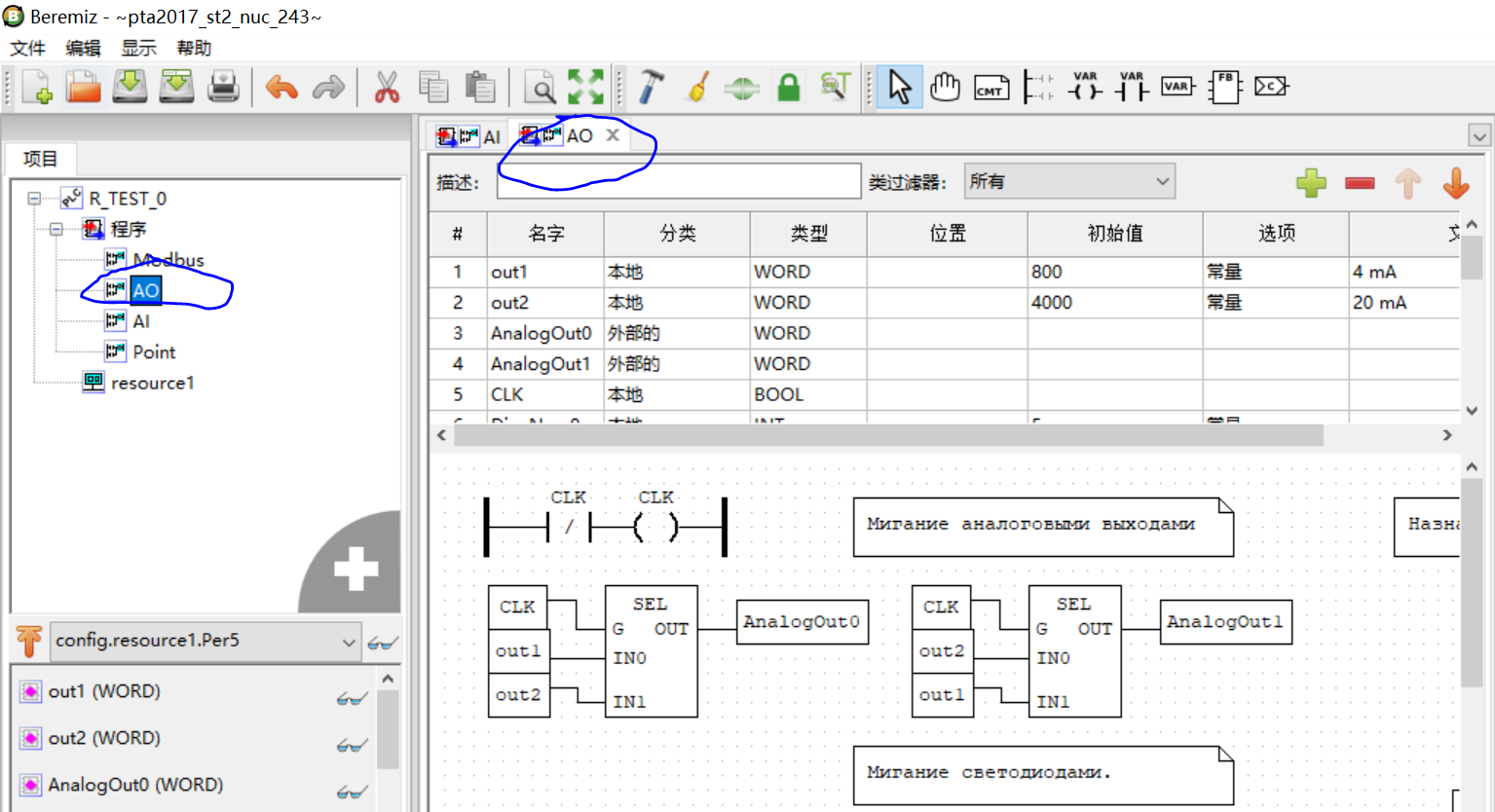This screenshot has width=1495, height=812.
Task: Open the search dialog with magnifier icon
Action: pyautogui.click(x=538, y=86)
